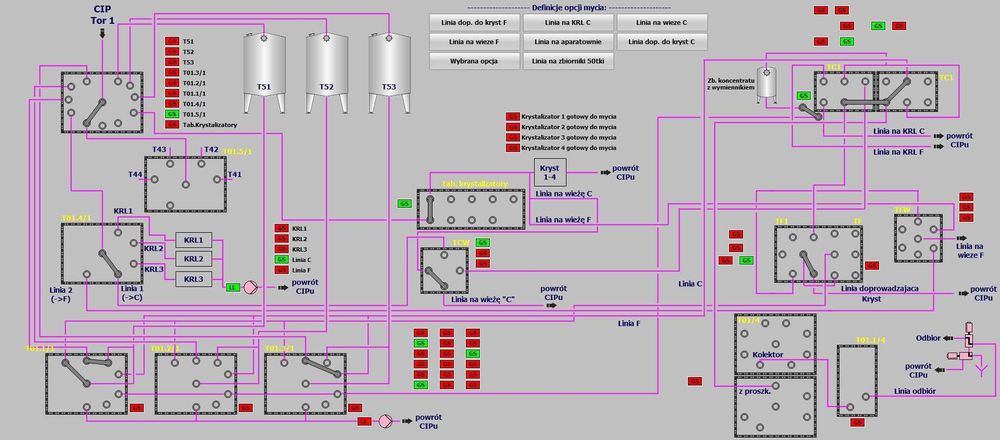Click the KRL3 rectangular unit box
1000x440 pixels.
point(193,279)
